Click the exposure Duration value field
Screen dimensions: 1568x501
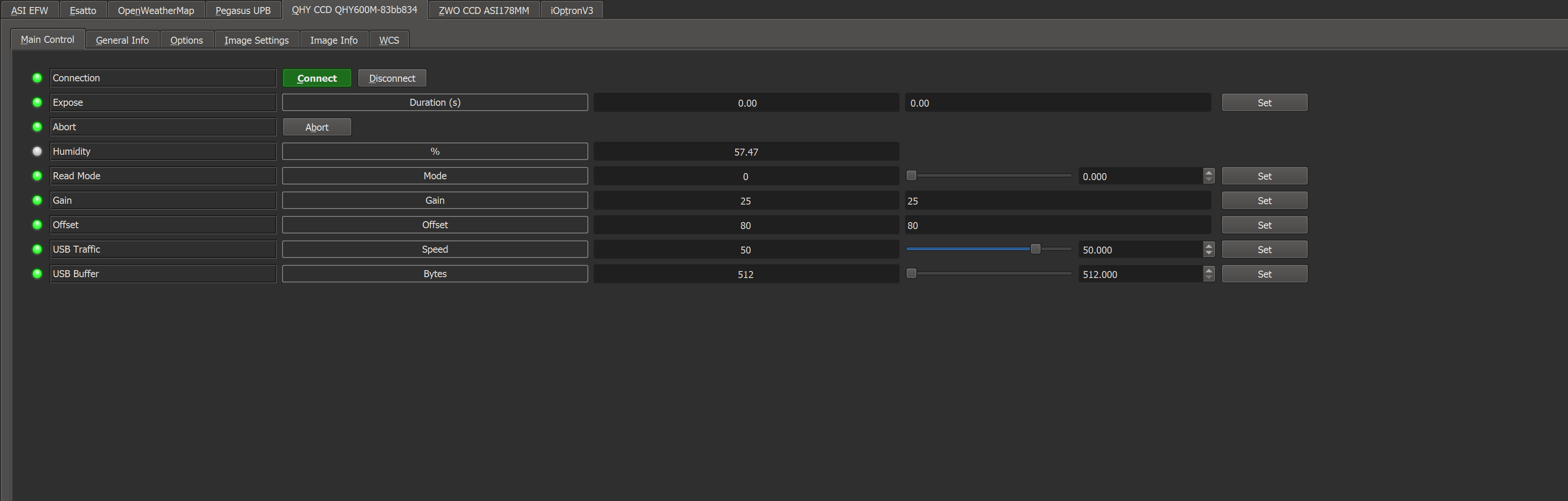point(746,102)
